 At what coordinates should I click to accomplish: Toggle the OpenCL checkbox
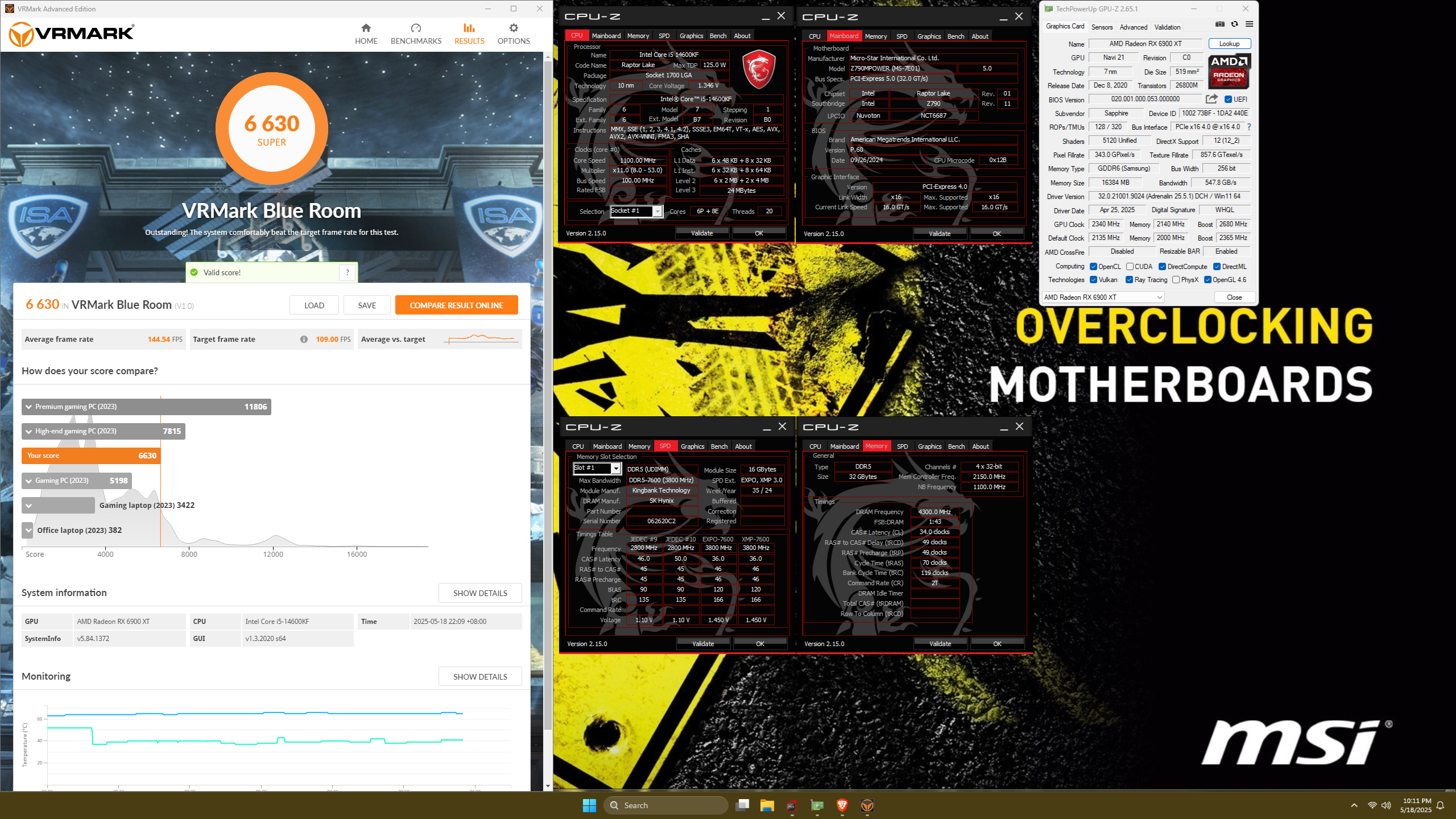1093,267
